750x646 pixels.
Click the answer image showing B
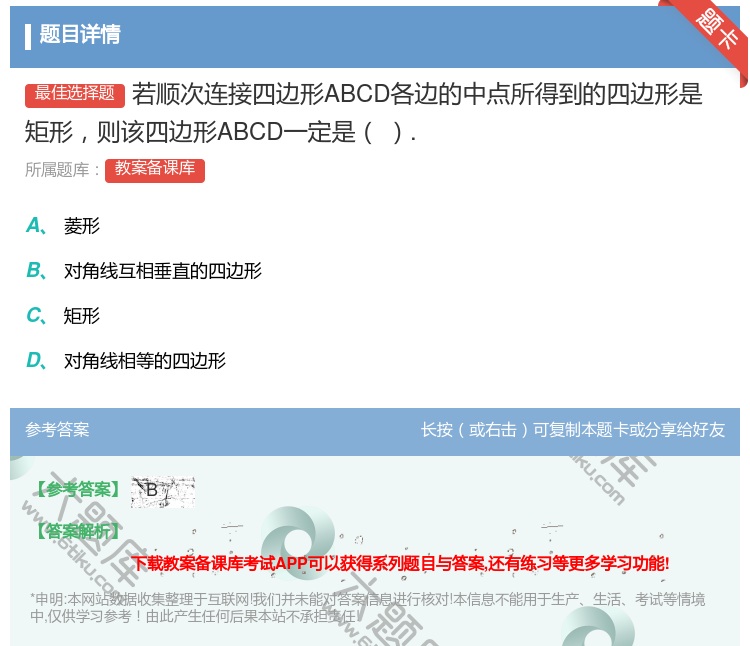click(x=163, y=492)
